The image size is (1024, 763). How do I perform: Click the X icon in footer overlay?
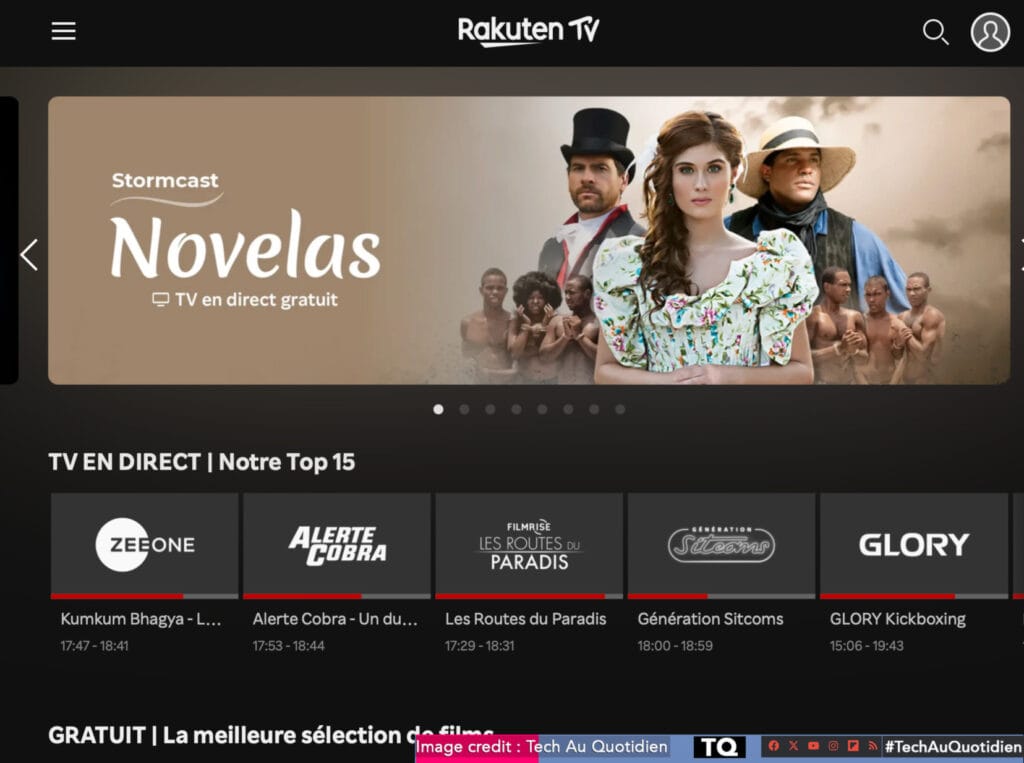click(x=793, y=745)
